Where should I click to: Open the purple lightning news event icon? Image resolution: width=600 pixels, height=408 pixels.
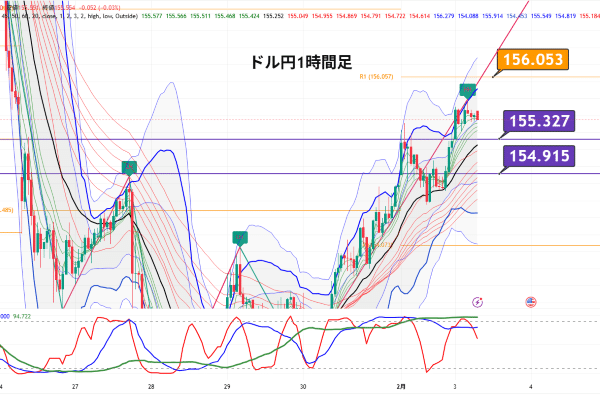click(x=477, y=302)
